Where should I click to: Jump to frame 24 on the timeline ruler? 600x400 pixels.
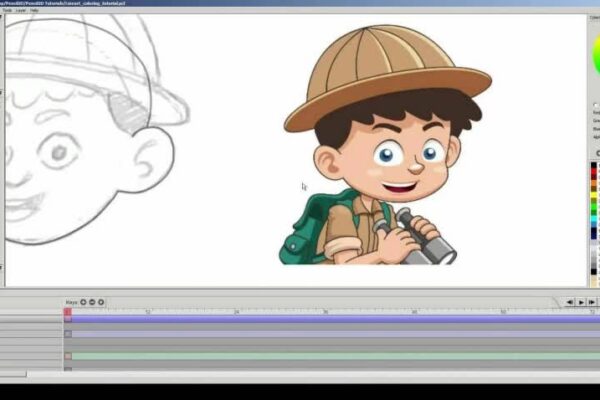pyautogui.click(x=236, y=312)
